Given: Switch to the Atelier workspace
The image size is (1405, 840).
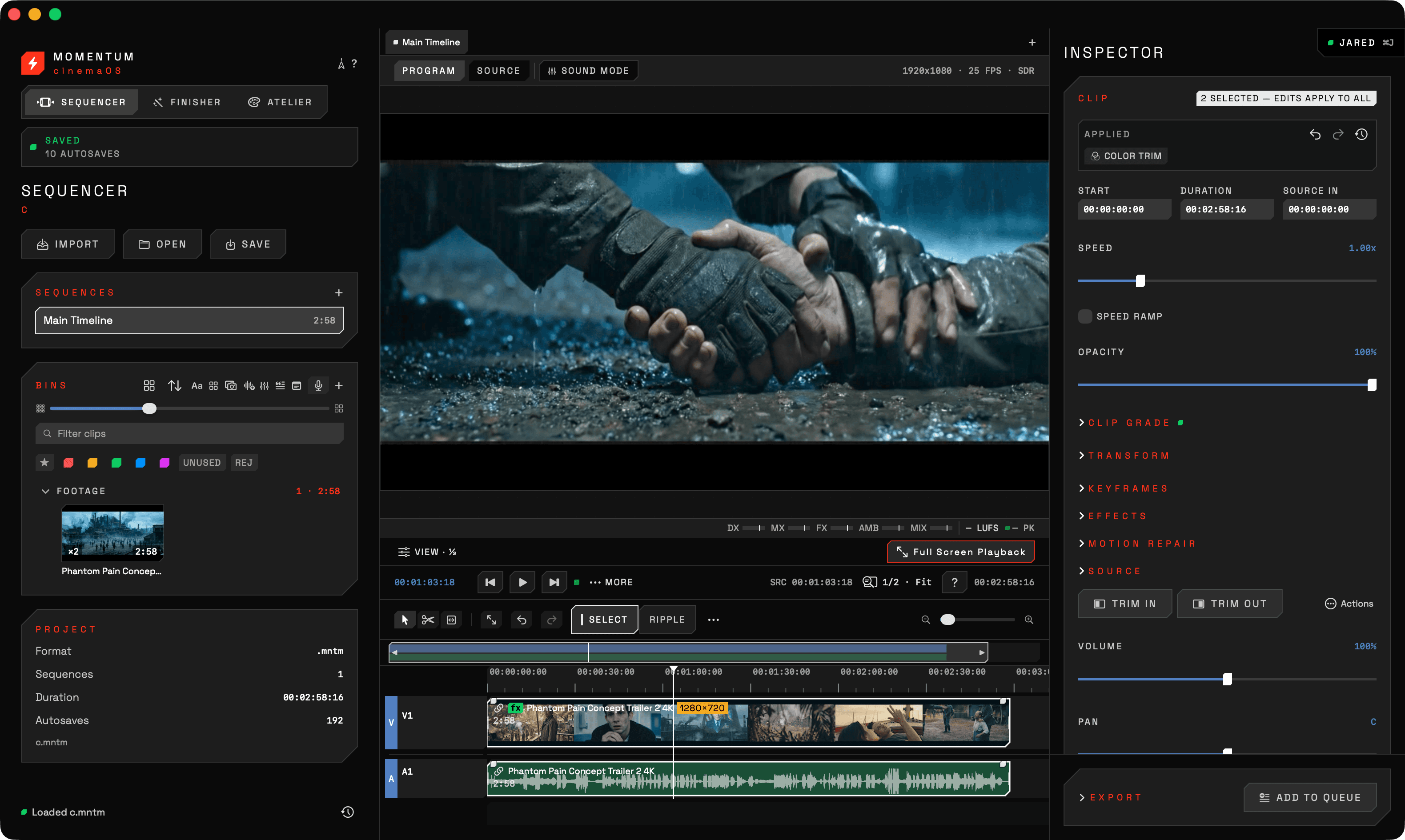Looking at the screenshot, I should tap(280, 102).
